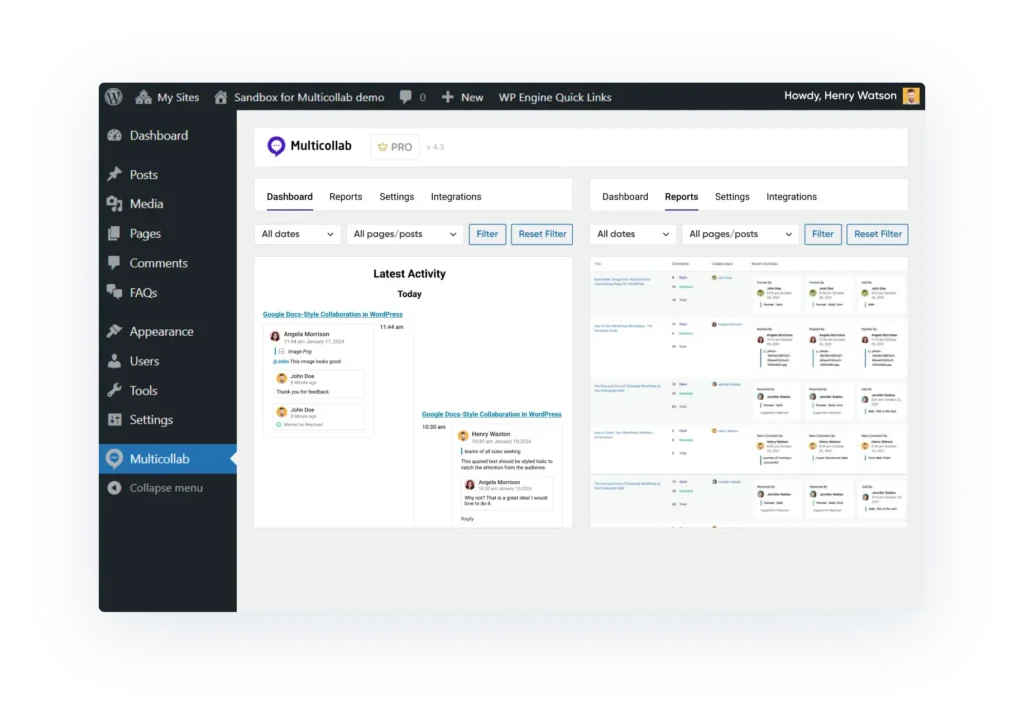Image resolution: width=1024 pixels, height=727 pixels.
Task: Open WP Engine Quick Links menu
Action: pos(555,97)
